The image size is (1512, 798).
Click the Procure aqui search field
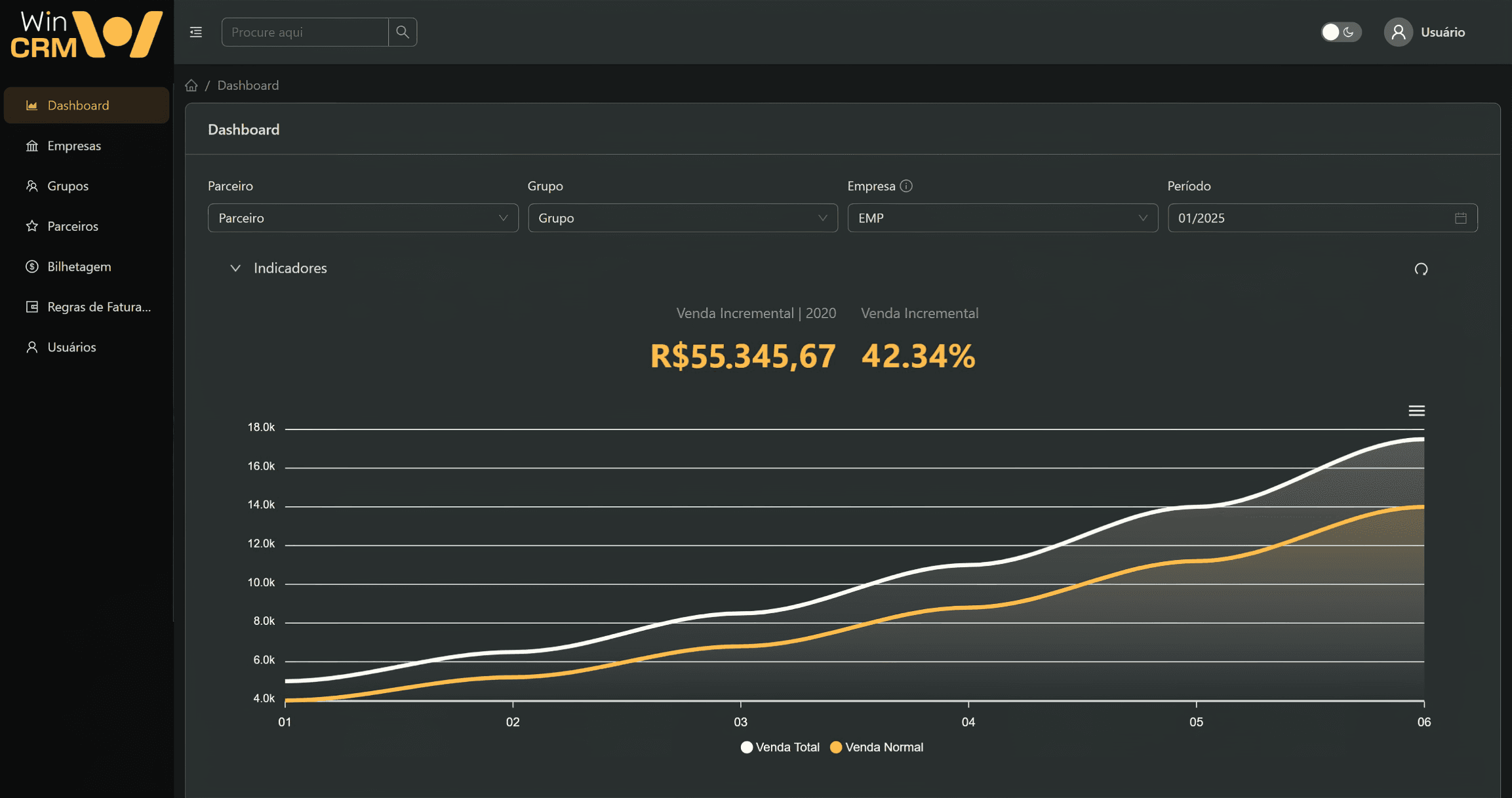(305, 32)
